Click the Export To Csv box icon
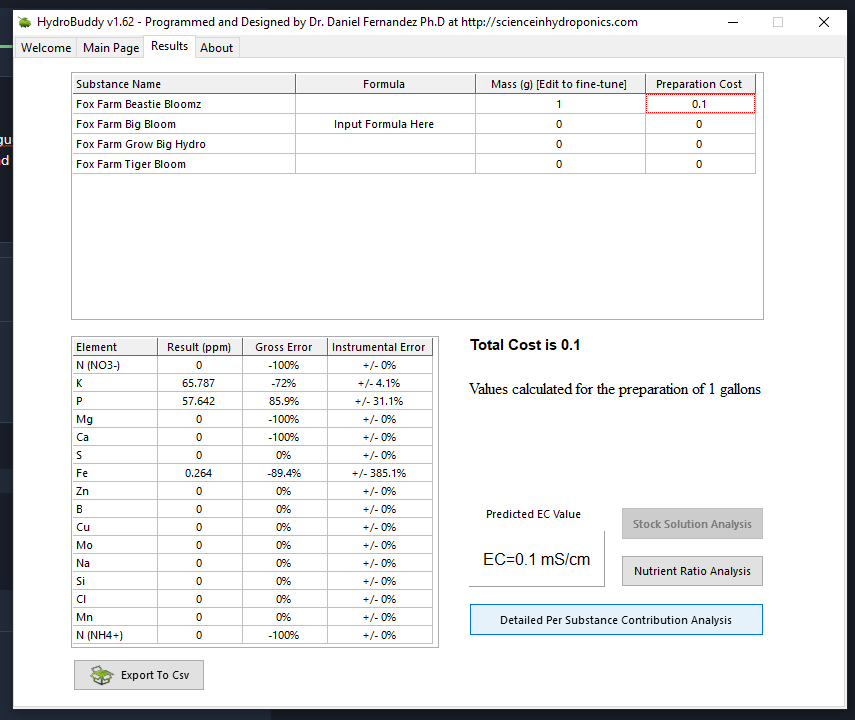 coord(102,675)
